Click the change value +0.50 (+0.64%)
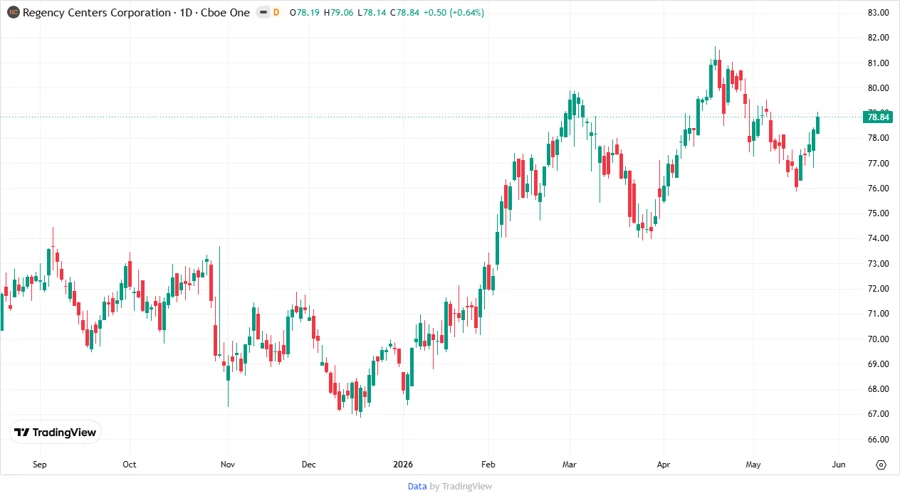 click(454, 12)
